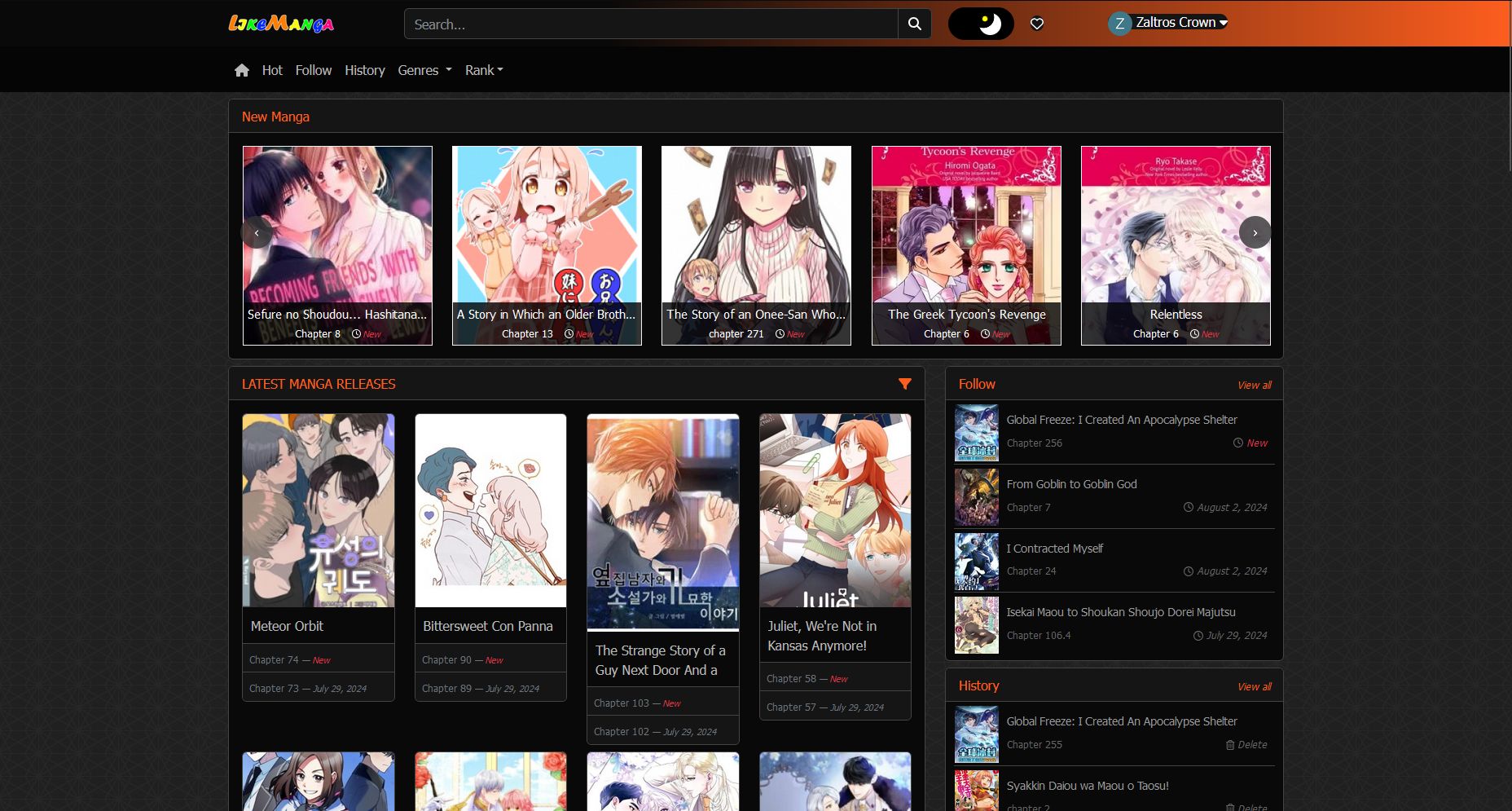
Task: Open Chapter 256 in Follow list
Action: coord(1034,443)
